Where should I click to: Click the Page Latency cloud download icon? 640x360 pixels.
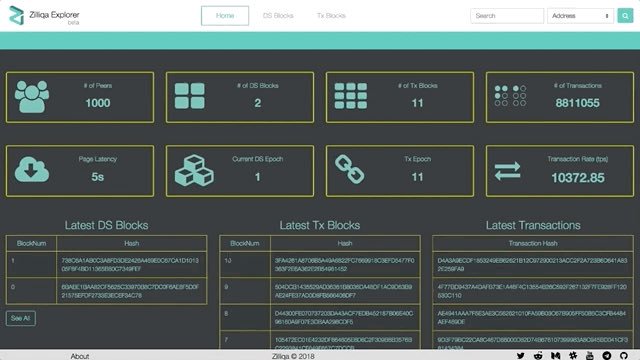(32, 169)
